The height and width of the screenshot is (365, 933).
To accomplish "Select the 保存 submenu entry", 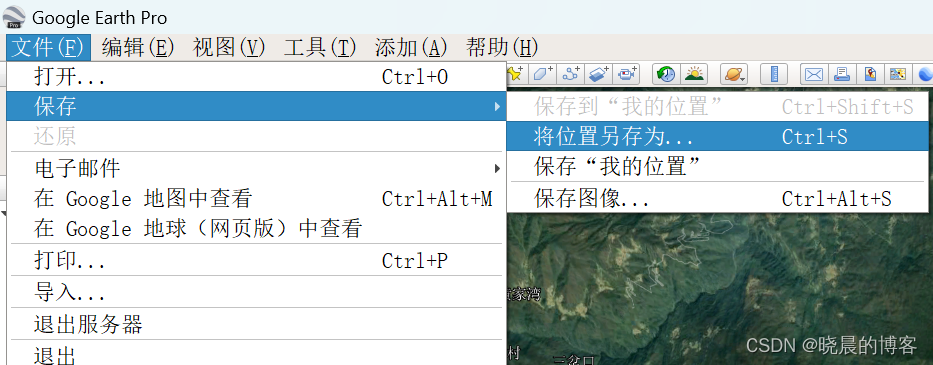I will point(256,106).
